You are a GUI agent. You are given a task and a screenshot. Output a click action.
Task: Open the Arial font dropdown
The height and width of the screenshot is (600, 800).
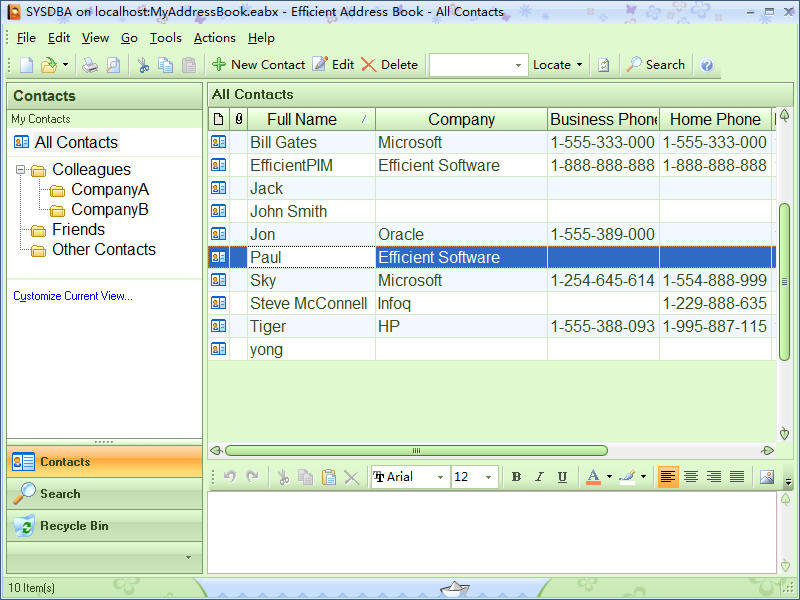pyautogui.click(x=440, y=477)
